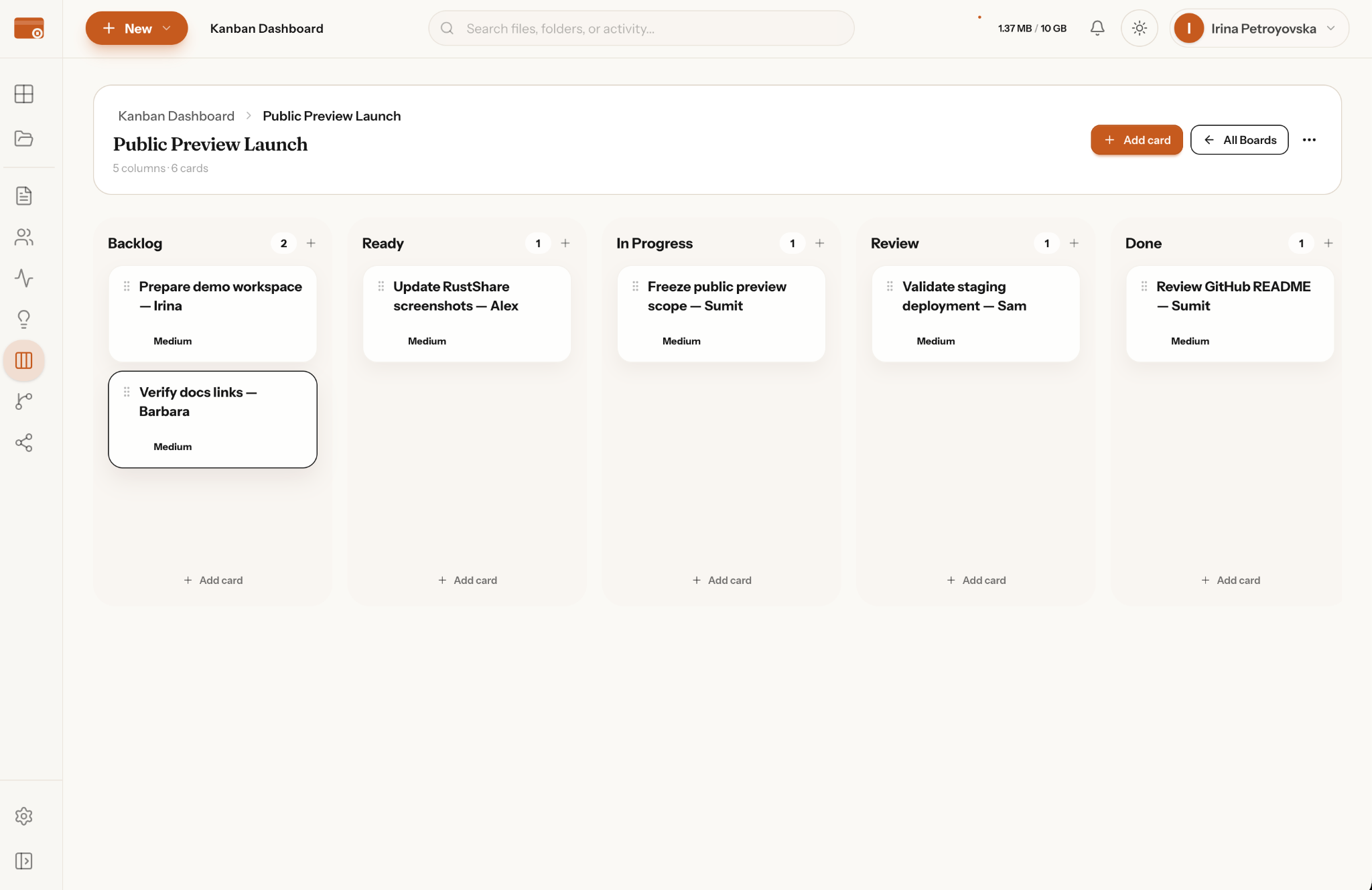Open Validate staging deployment — Sam card

[x=975, y=314]
